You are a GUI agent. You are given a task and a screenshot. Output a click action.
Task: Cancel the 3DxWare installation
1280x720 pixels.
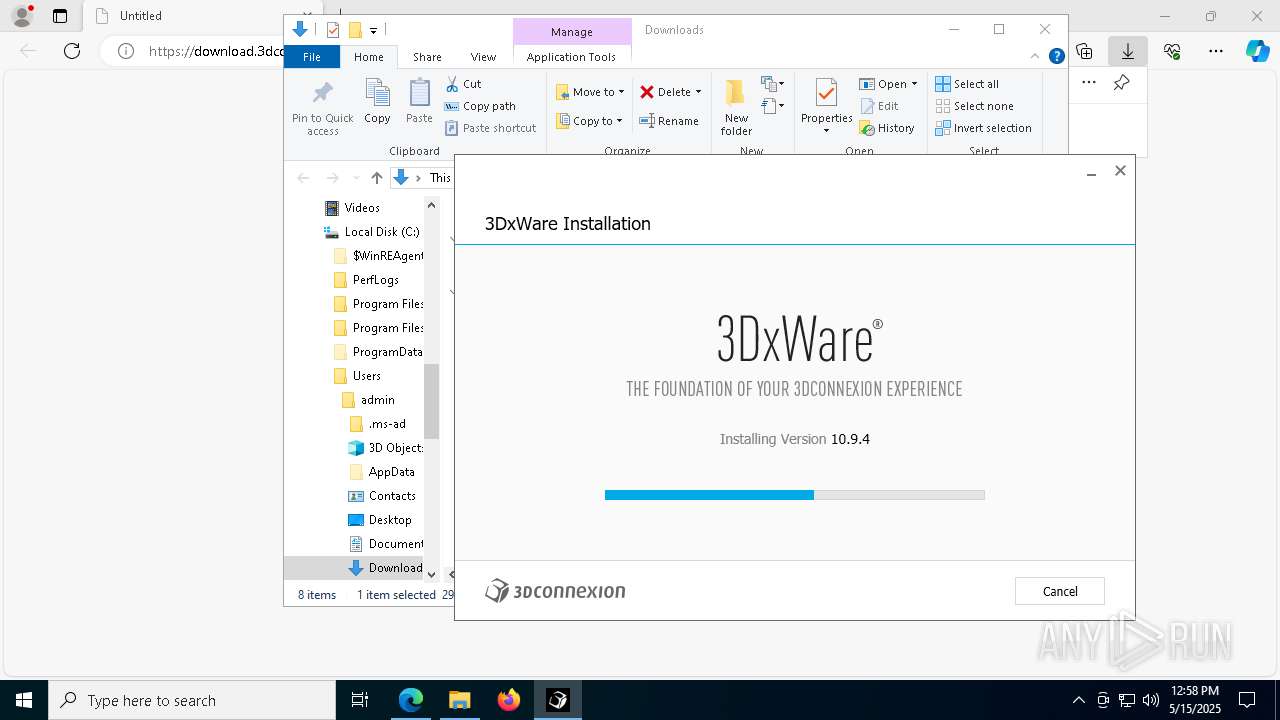pos(1059,591)
